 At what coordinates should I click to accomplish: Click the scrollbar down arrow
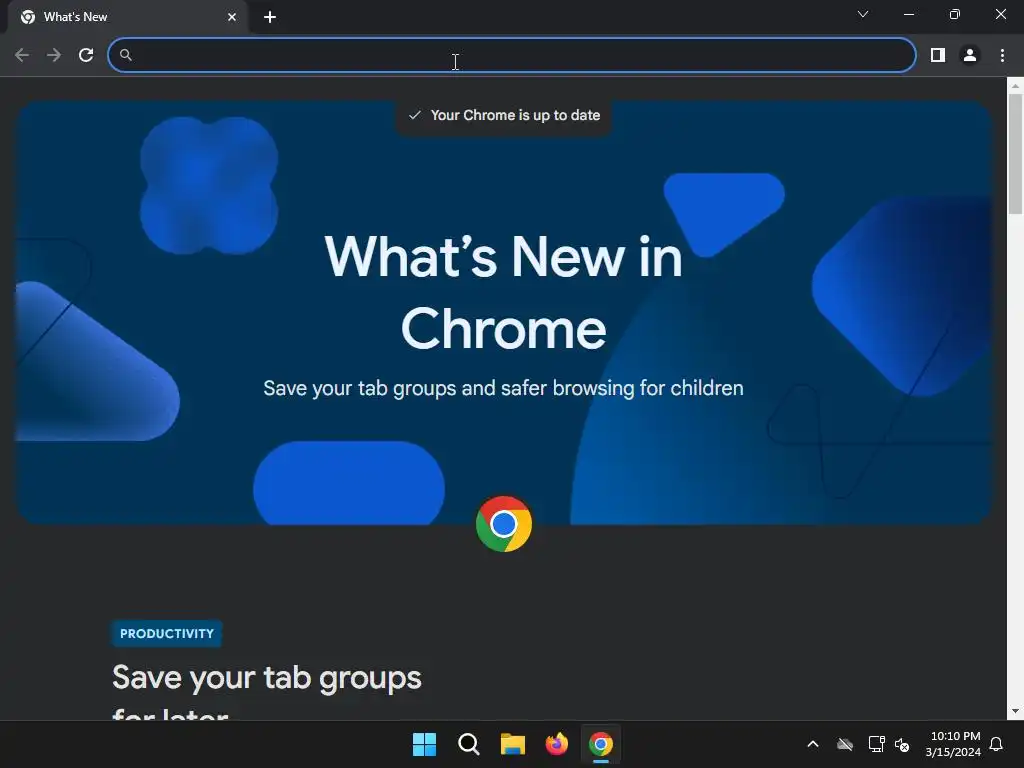1015,711
